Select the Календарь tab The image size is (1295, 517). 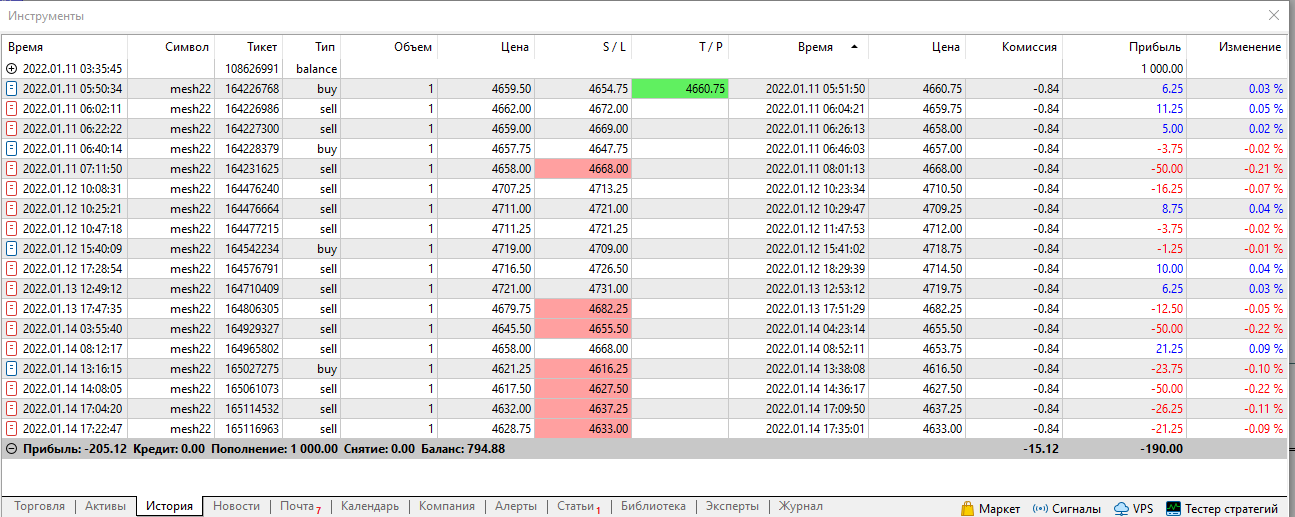370,506
